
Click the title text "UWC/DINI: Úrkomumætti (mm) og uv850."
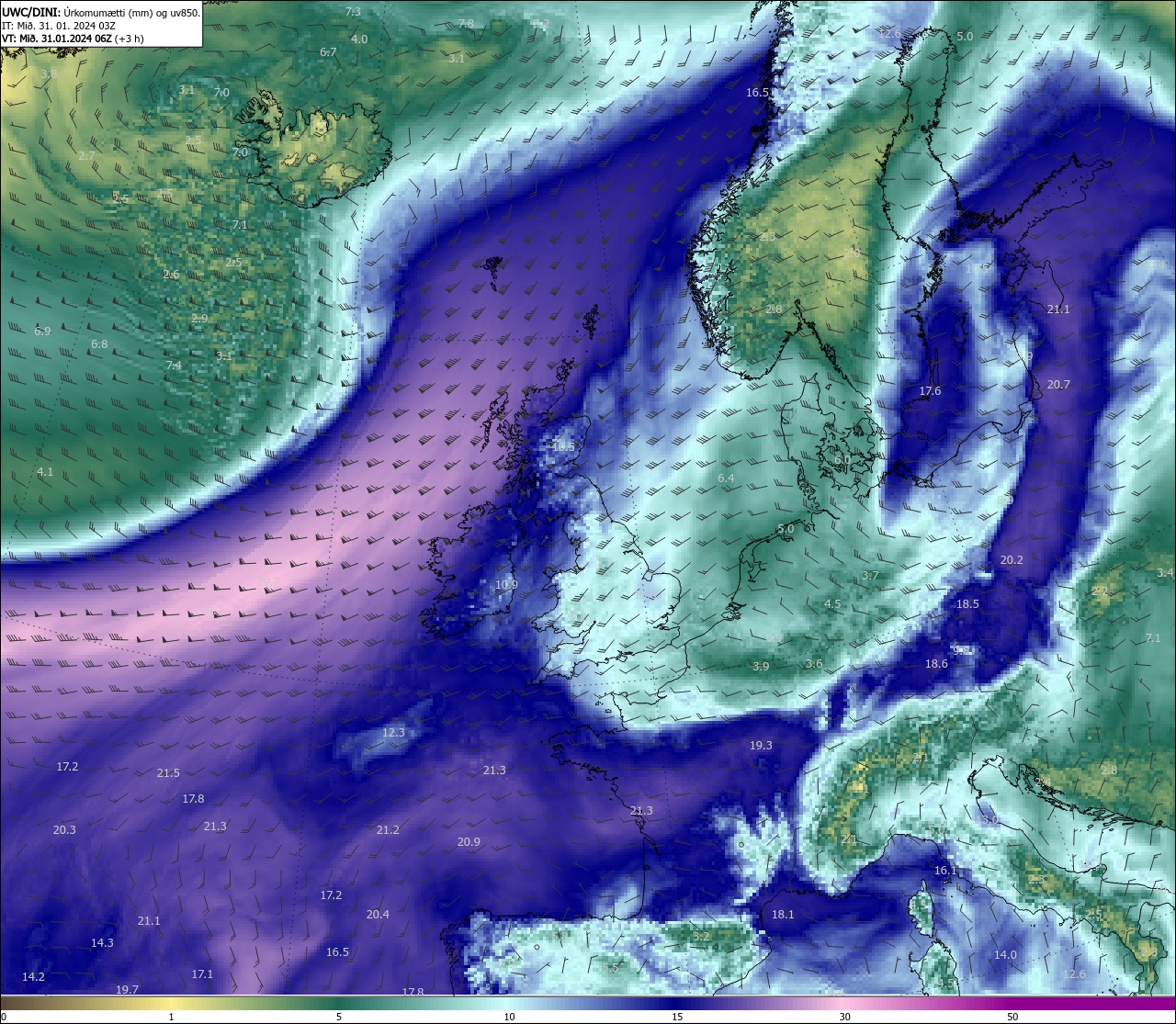click(x=101, y=12)
